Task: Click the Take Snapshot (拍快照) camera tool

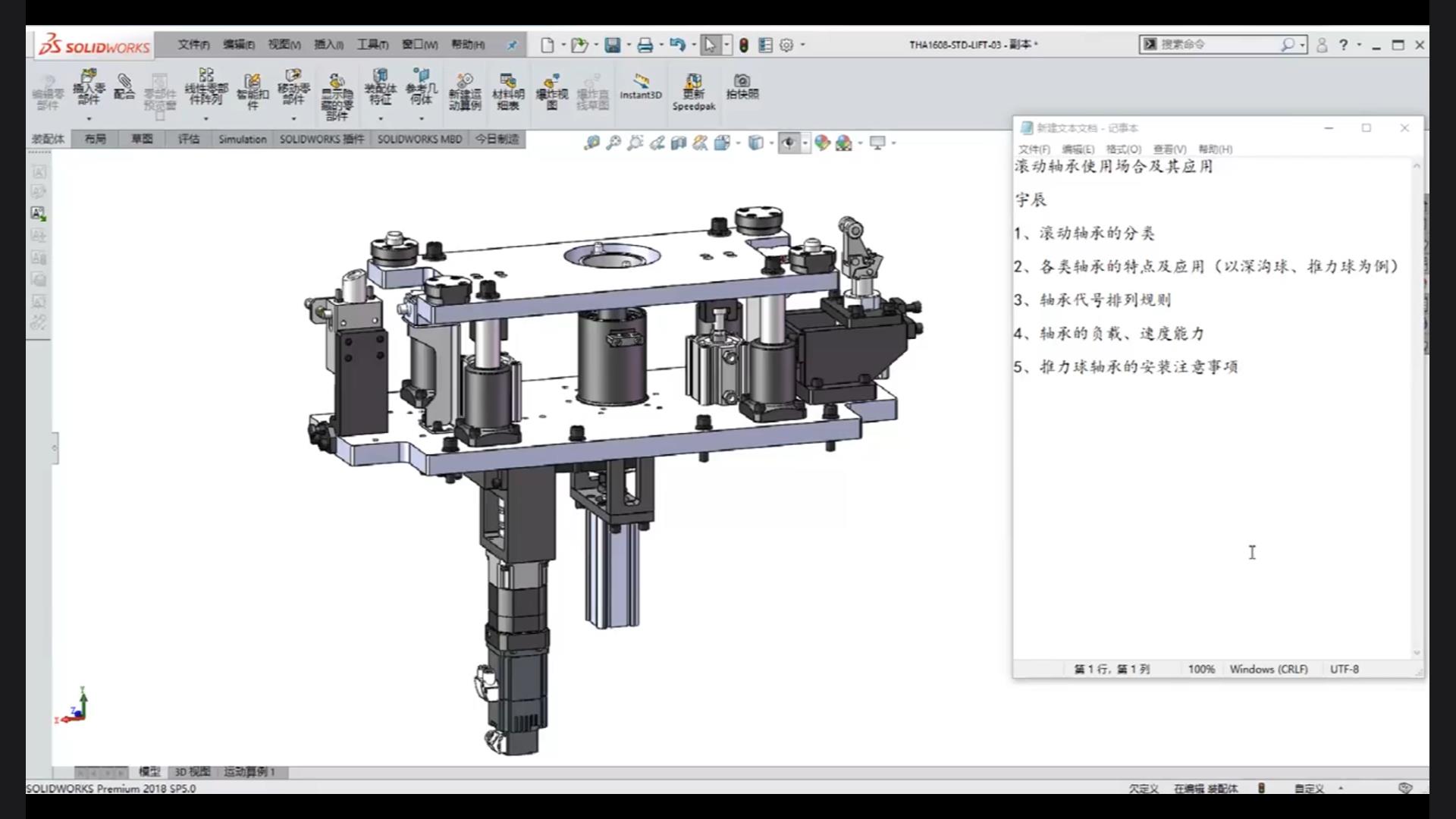Action: click(x=742, y=86)
